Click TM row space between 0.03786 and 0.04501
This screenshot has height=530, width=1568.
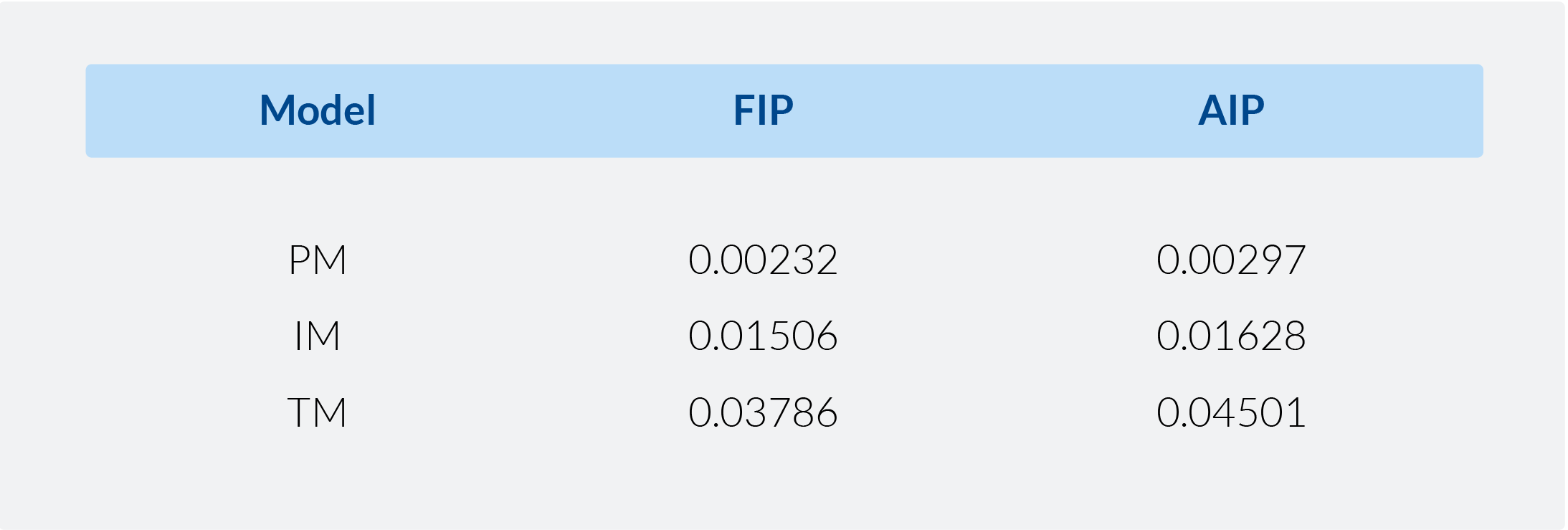pyautogui.click(x=997, y=412)
